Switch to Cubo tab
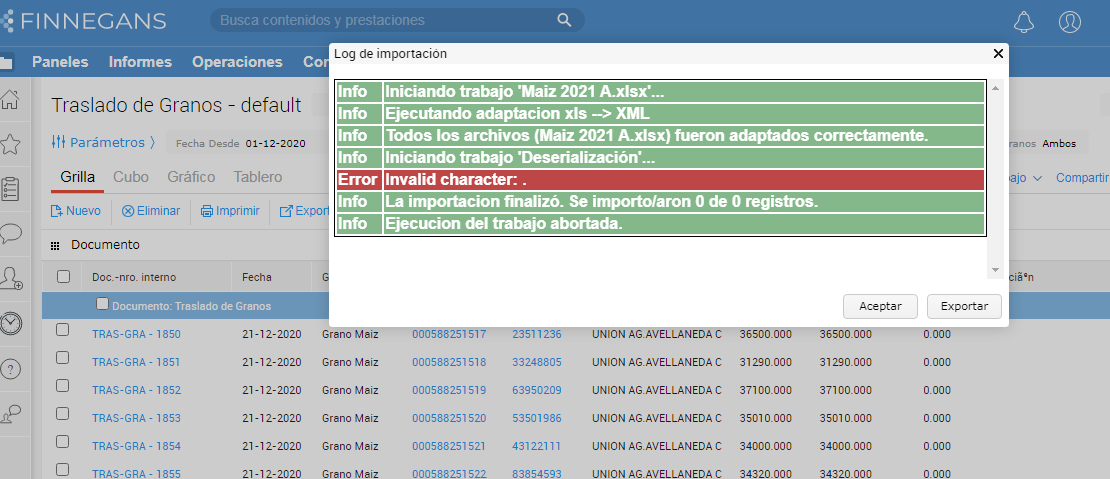This screenshot has width=1110, height=479. [x=131, y=177]
